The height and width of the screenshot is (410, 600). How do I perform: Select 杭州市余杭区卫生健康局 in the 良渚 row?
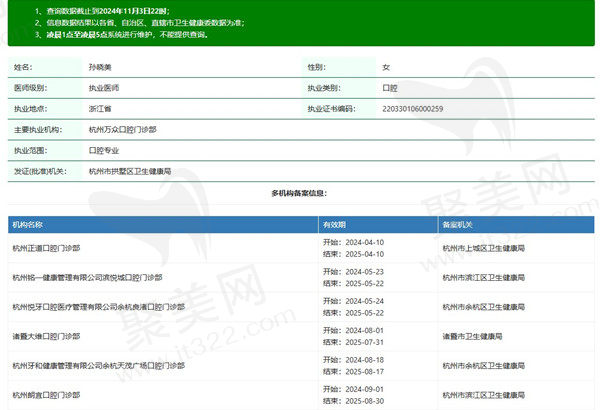tap(484, 307)
